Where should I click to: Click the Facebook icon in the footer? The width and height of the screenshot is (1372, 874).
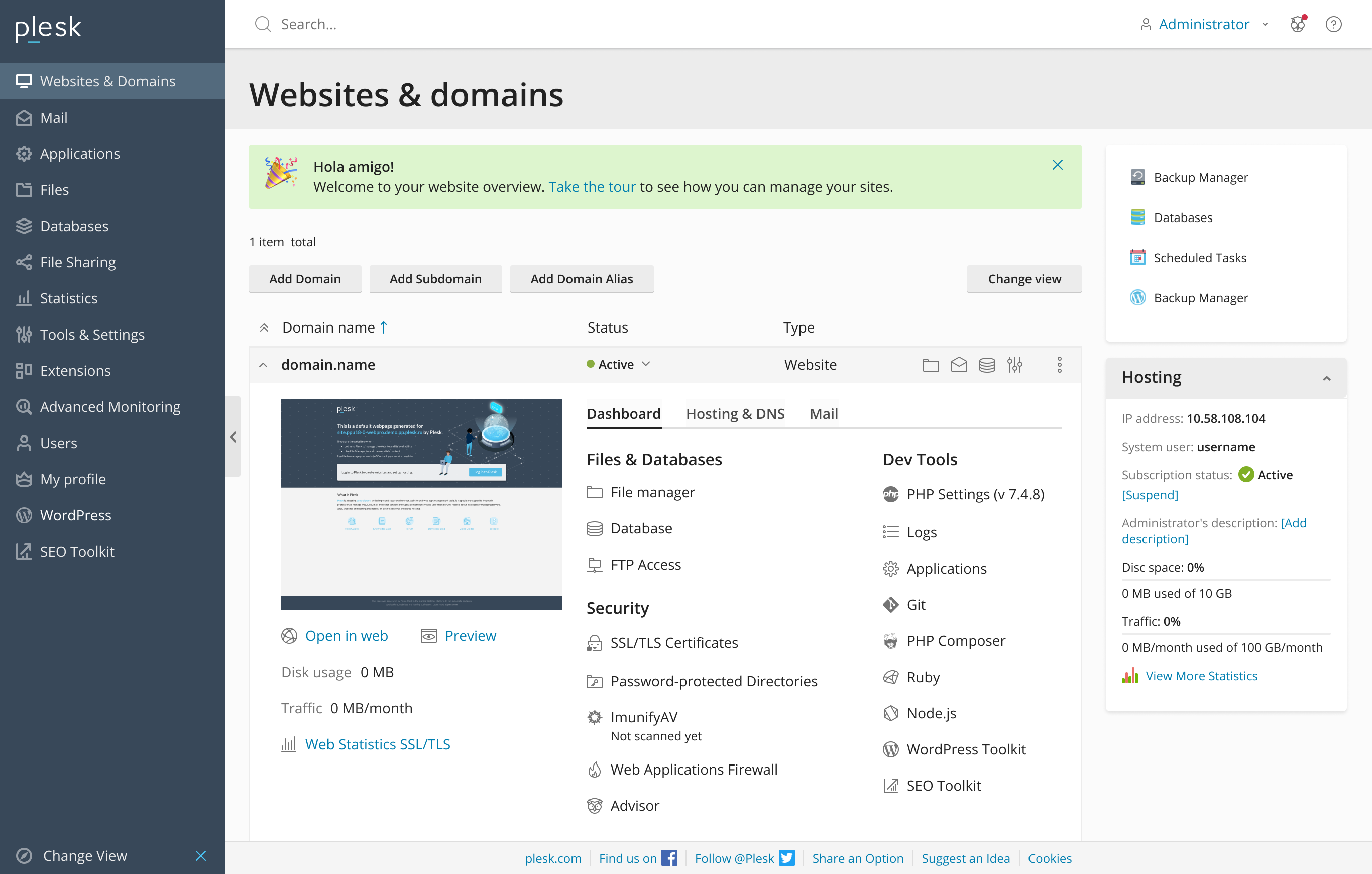[669, 858]
